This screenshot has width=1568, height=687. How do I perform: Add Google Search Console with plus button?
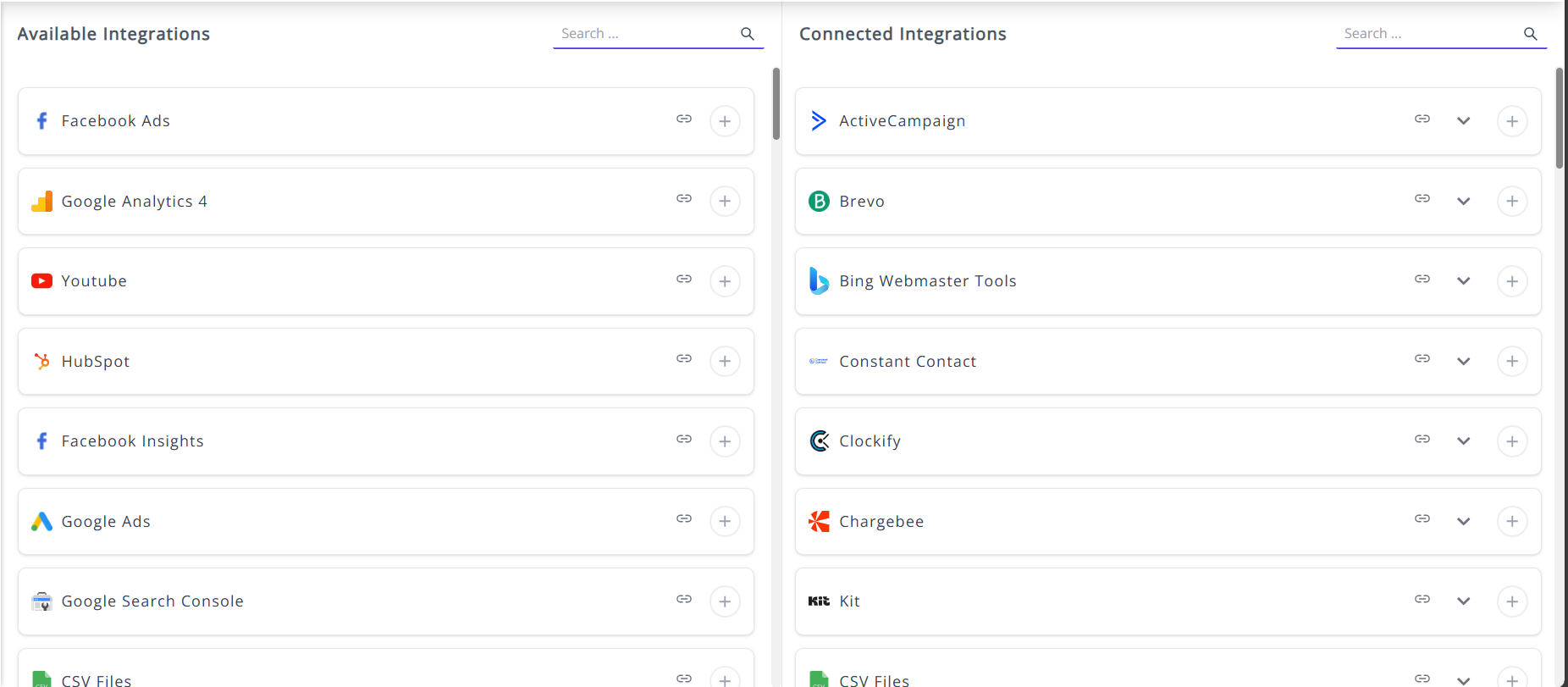(725, 601)
